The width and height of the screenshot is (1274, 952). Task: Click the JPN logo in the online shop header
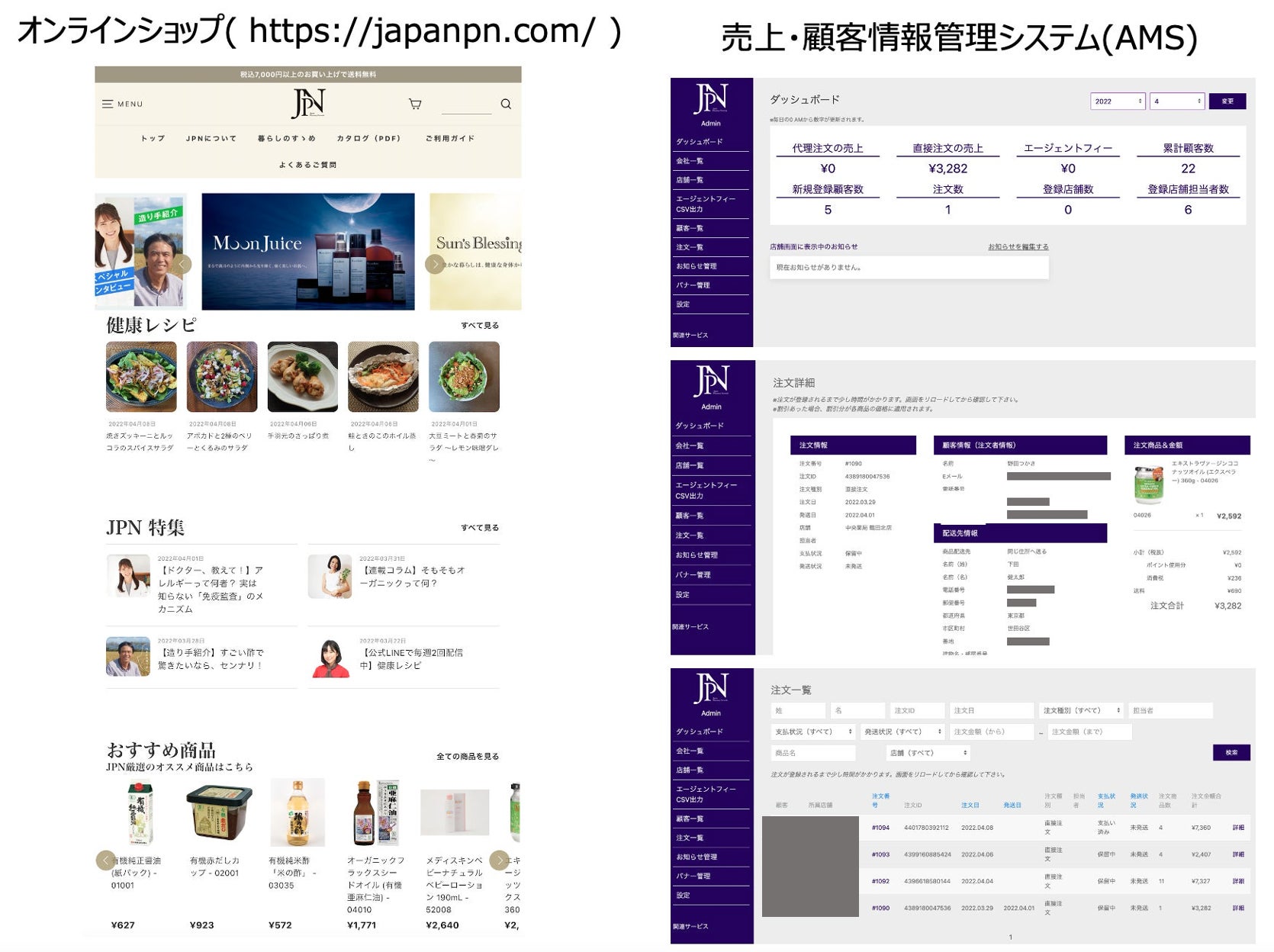click(x=308, y=103)
